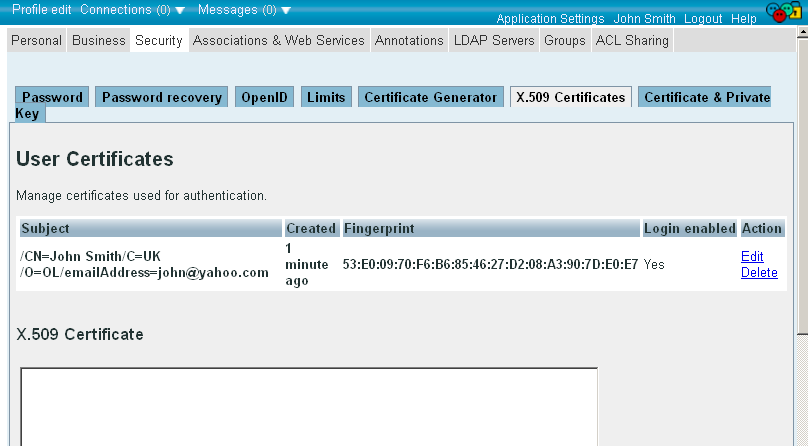
Task: Select the LDAP Servers tab
Action: pos(494,41)
